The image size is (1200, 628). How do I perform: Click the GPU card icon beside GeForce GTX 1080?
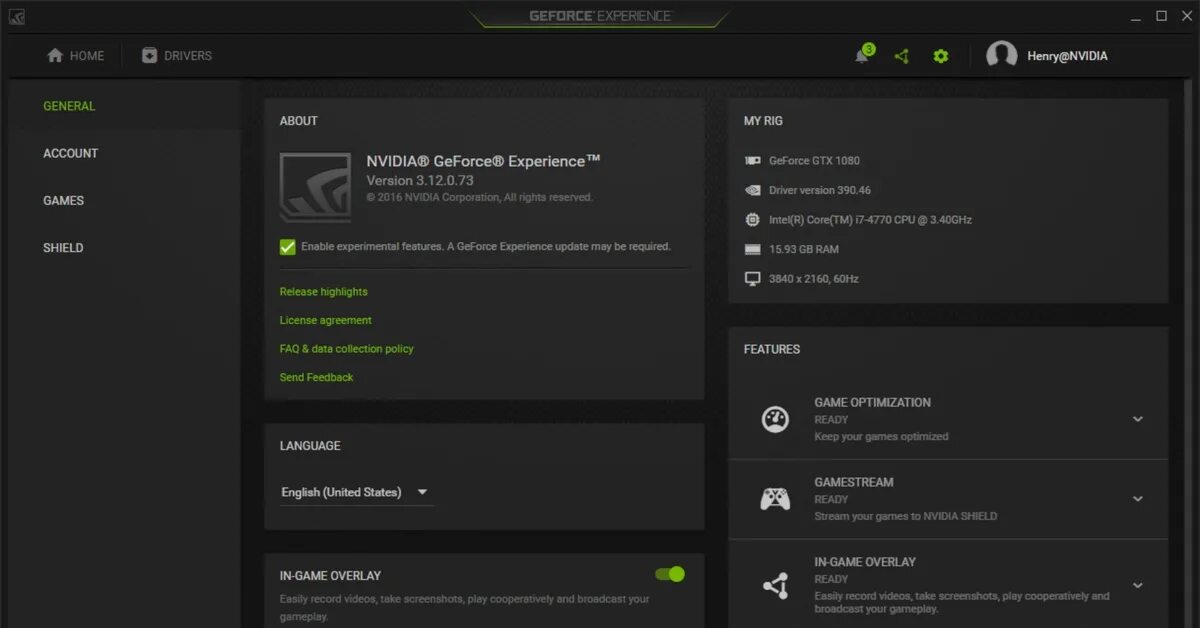753,160
